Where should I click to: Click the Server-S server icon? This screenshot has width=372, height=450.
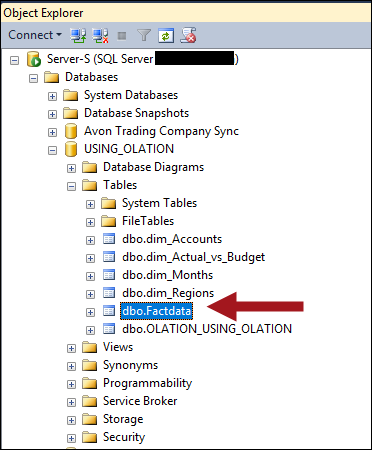[x=34, y=59]
